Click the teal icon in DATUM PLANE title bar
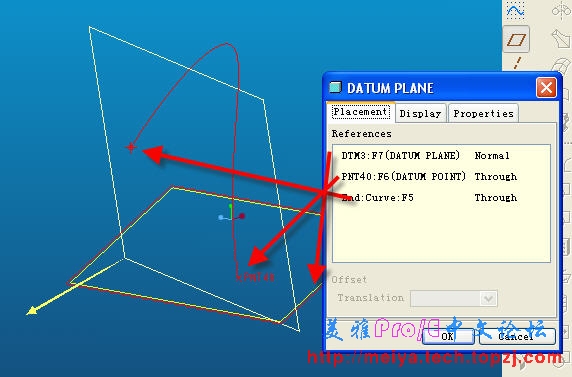The image size is (572, 377). tap(335, 87)
